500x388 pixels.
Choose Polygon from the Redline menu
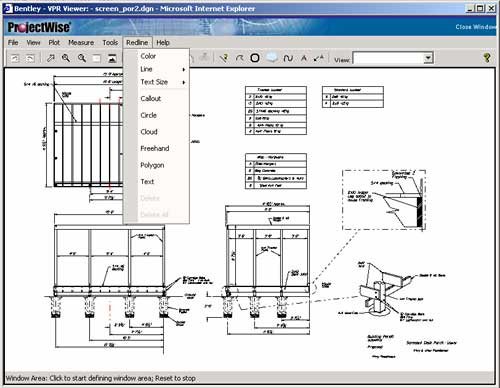(152, 165)
